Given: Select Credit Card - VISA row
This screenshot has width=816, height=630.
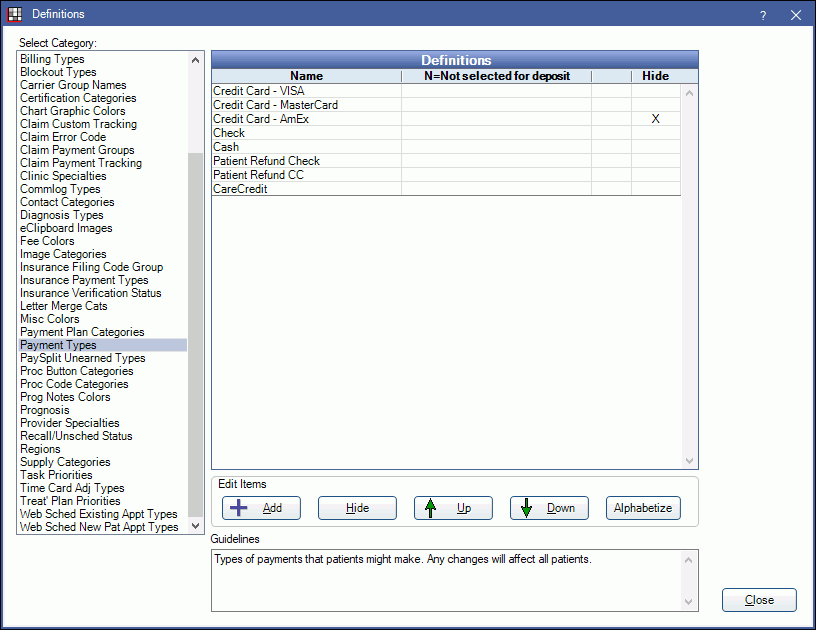Looking at the screenshot, I should [446, 91].
